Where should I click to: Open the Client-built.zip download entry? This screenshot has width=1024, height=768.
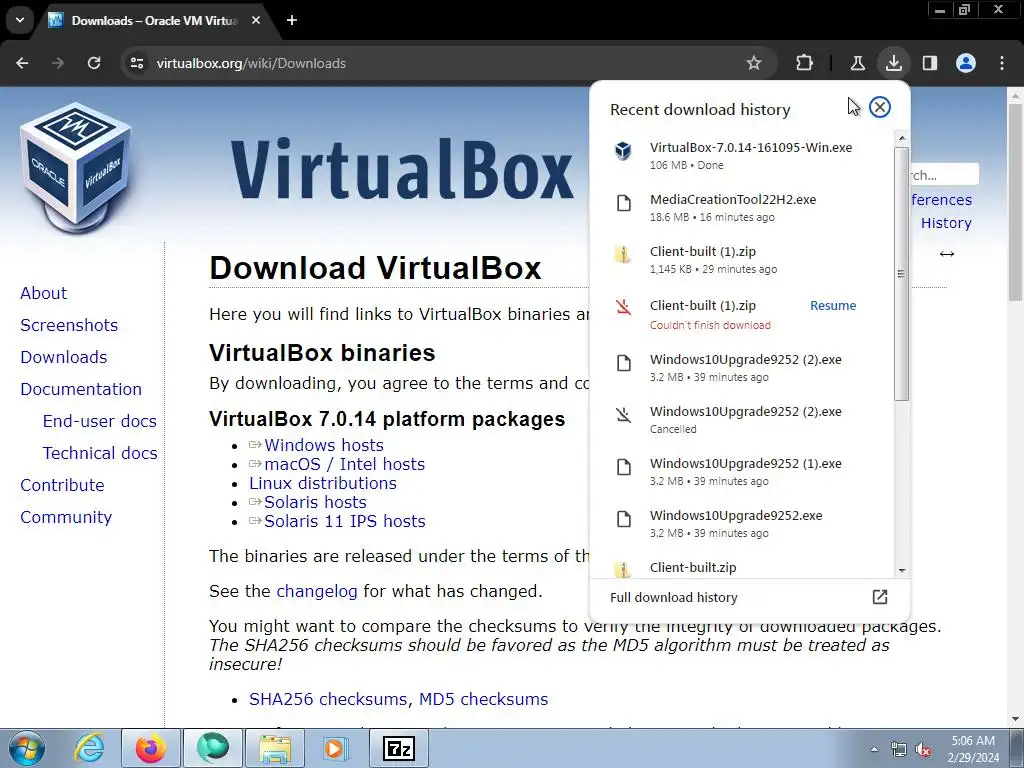(741, 567)
